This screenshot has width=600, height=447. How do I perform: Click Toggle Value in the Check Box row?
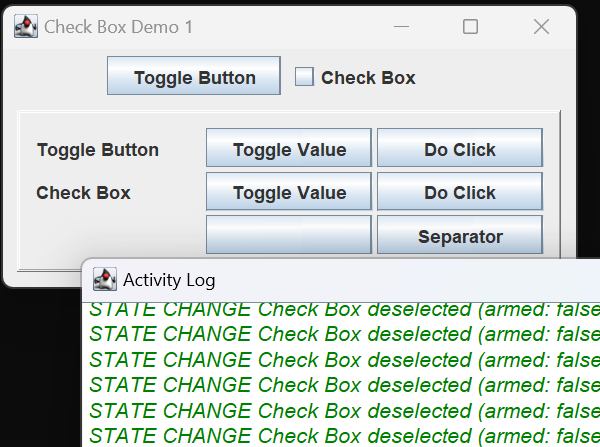coord(289,193)
